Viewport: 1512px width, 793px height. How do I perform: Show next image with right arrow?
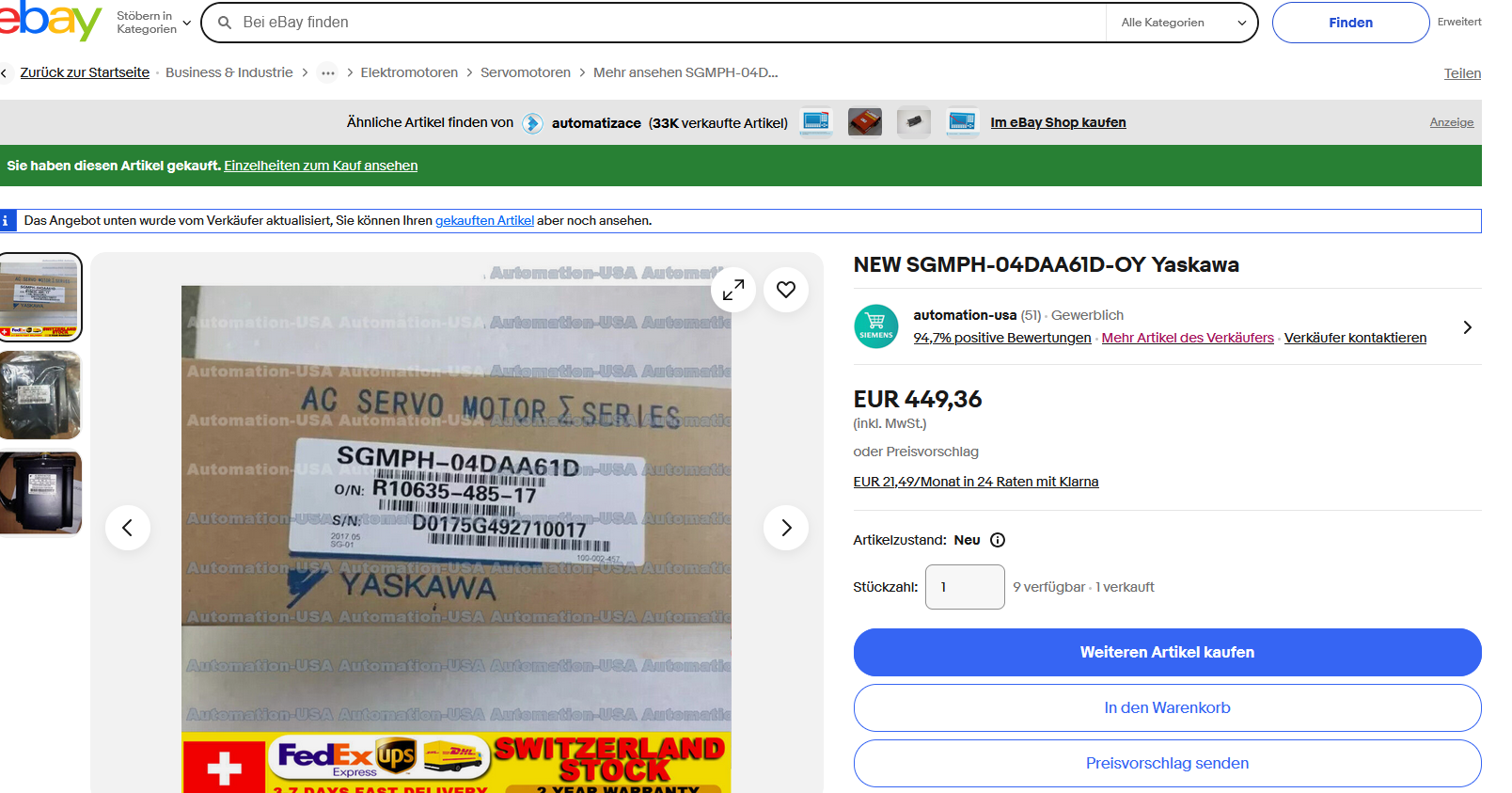click(x=786, y=528)
